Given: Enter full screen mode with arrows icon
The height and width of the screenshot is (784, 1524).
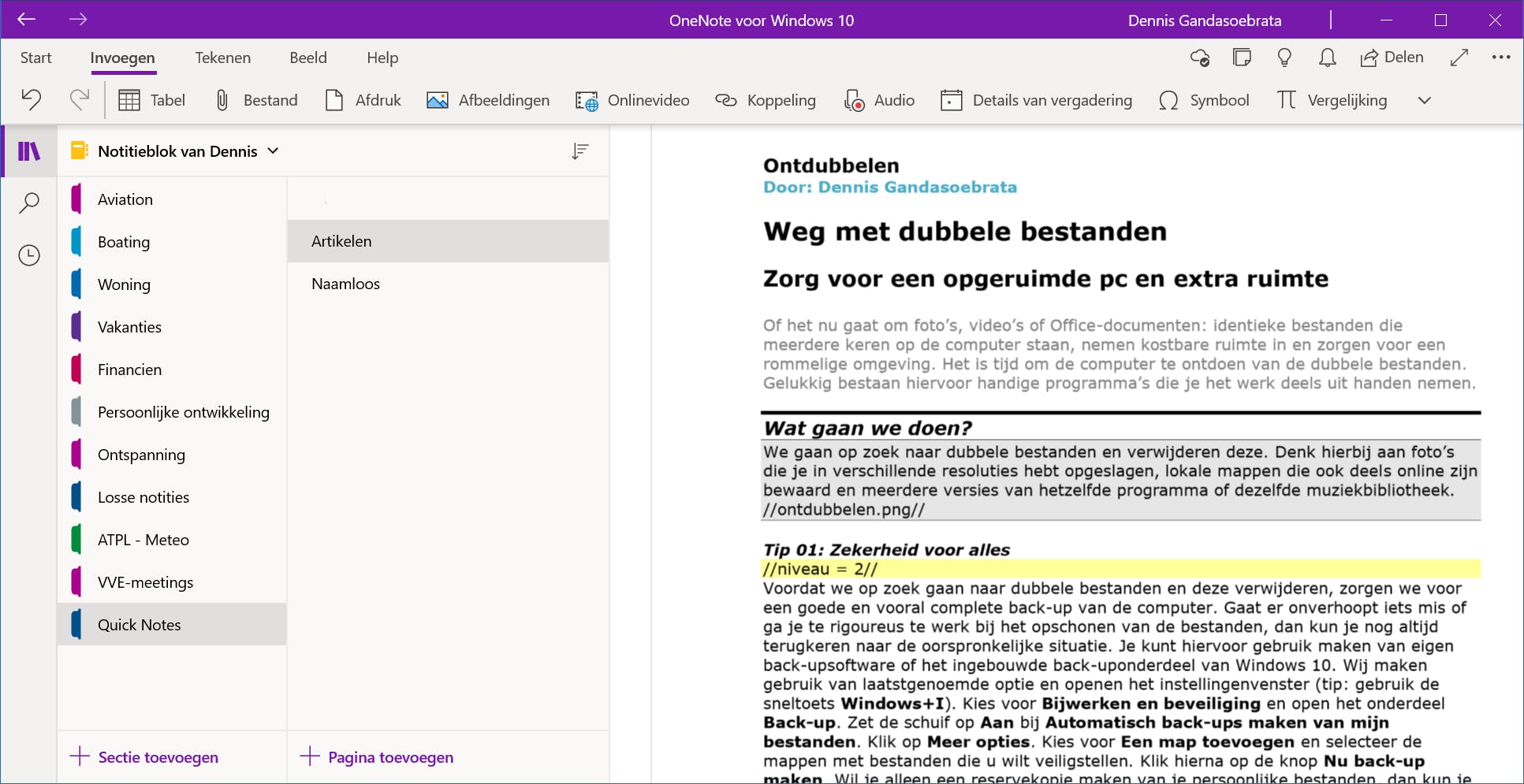Looking at the screenshot, I should (1459, 58).
